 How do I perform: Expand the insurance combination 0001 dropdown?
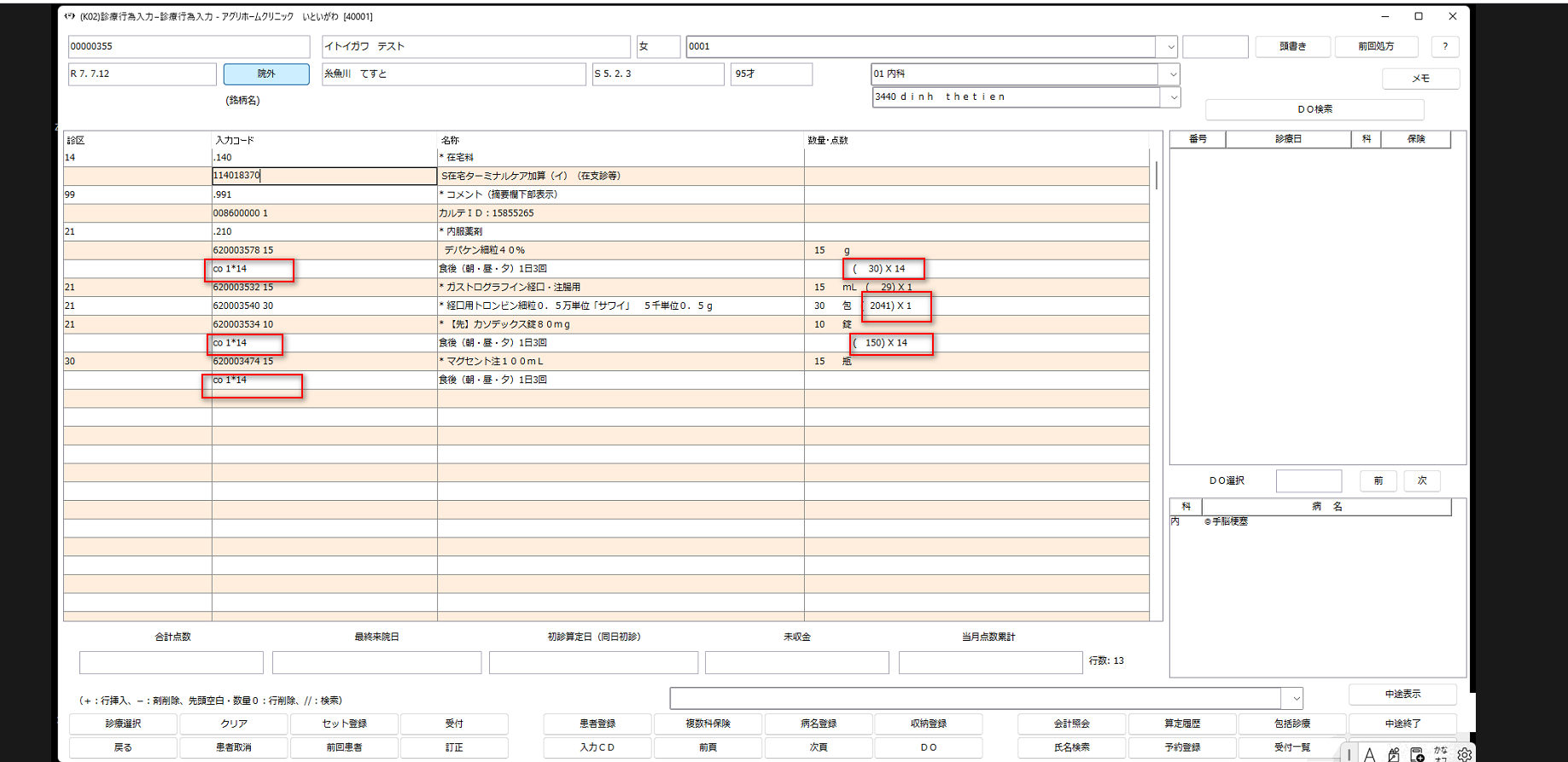[1169, 47]
